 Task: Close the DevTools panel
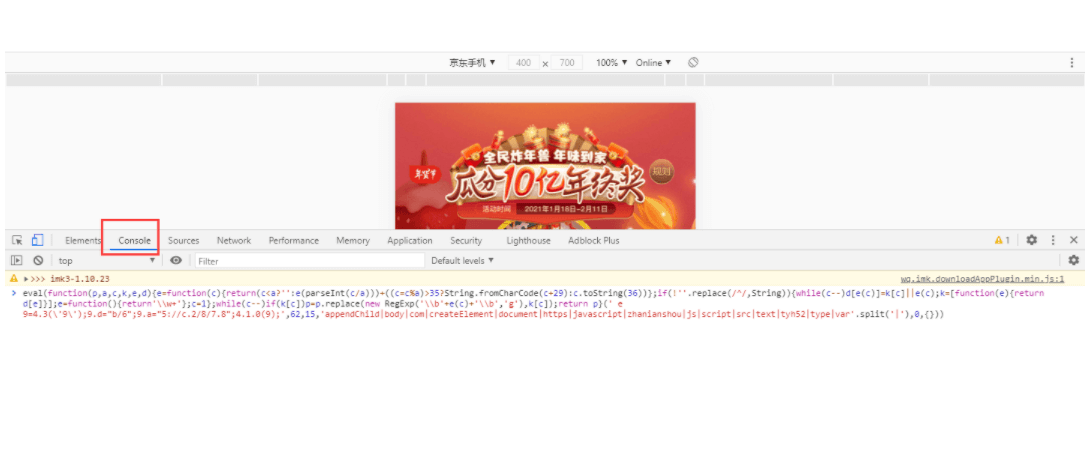(1073, 240)
